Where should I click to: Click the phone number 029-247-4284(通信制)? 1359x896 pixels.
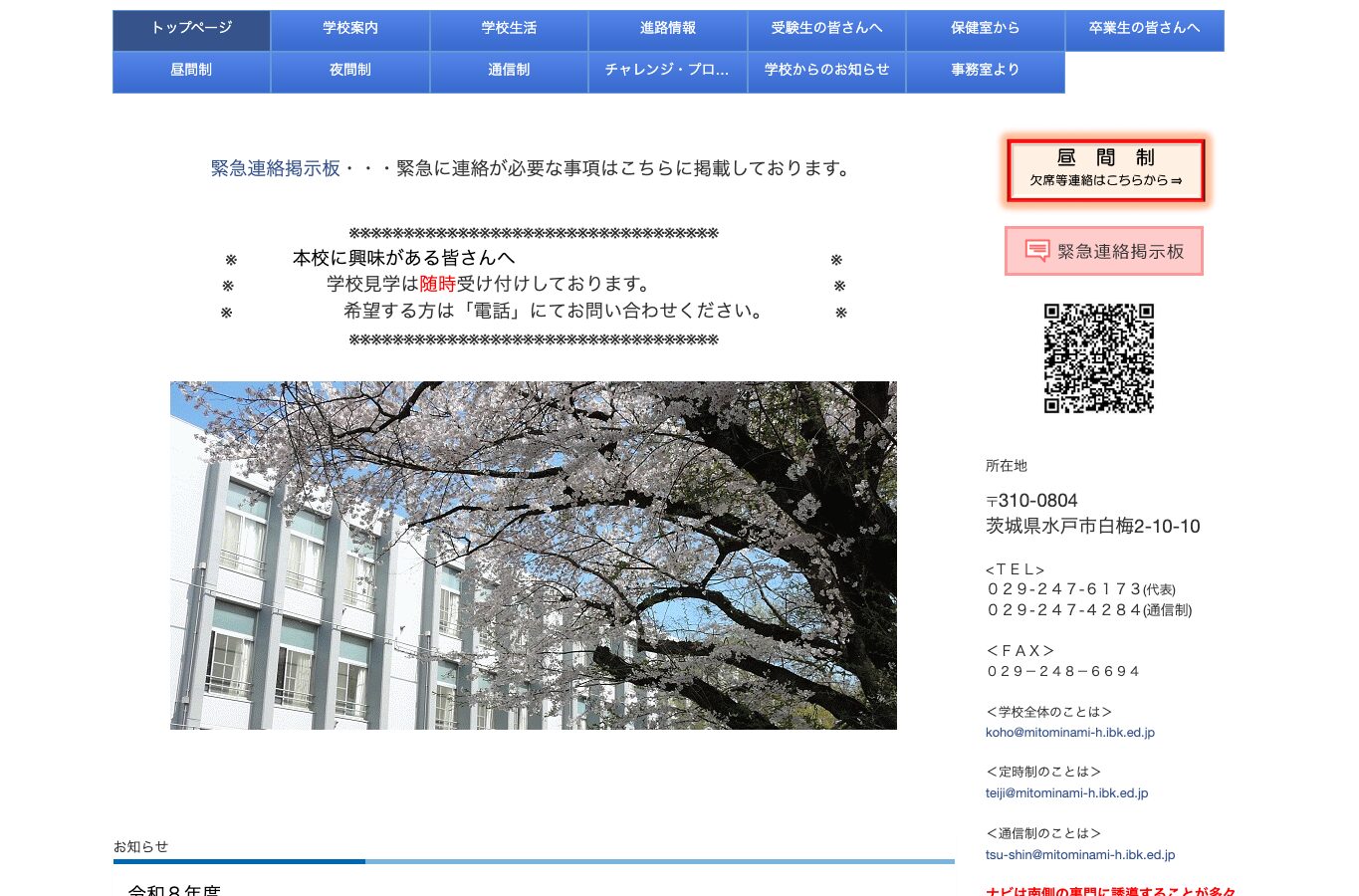[x=1089, y=610]
